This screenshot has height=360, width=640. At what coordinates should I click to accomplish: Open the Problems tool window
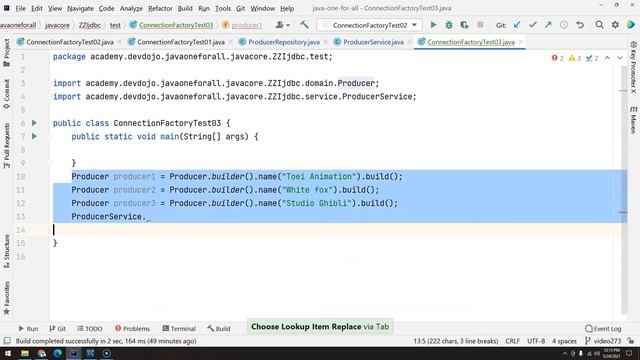click(x=132, y=328)
